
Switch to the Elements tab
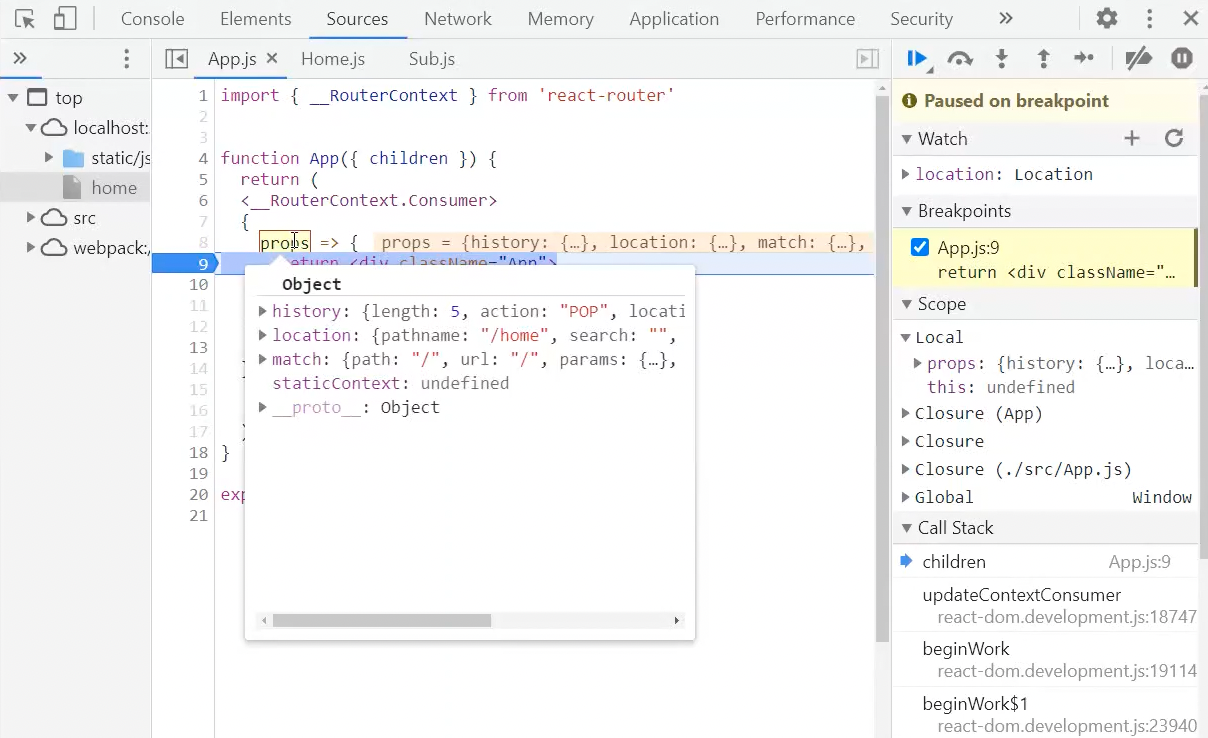pos(256,19)
